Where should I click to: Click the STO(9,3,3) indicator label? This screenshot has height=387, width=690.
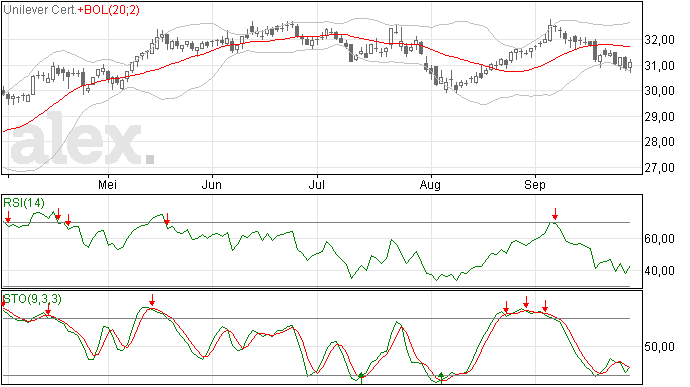point(33,299)
